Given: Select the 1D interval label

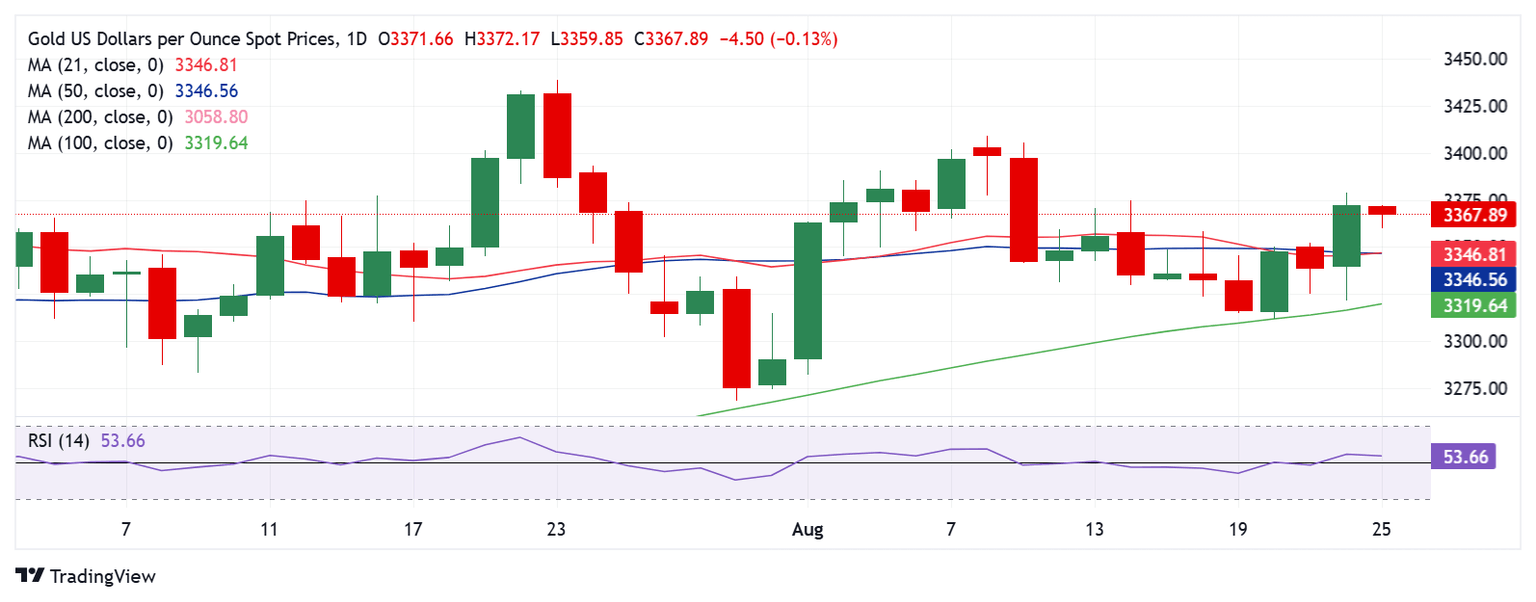Looking at the screenshot, I should [354, 39].
